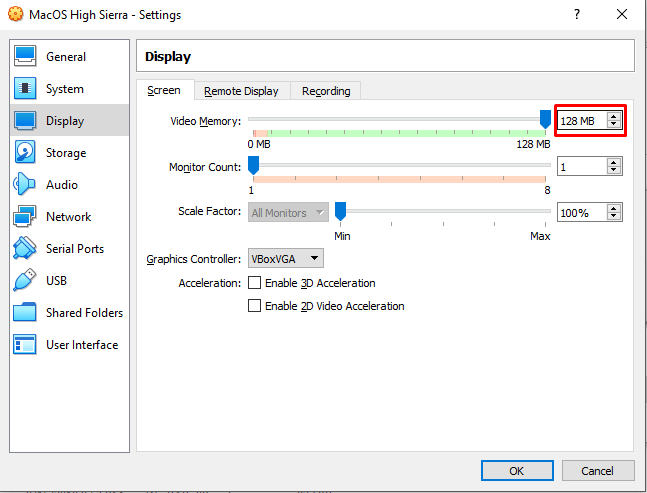647x493 pixels.
Task: Enable 3D Acceleration checkbox
Action: point(254,283)
